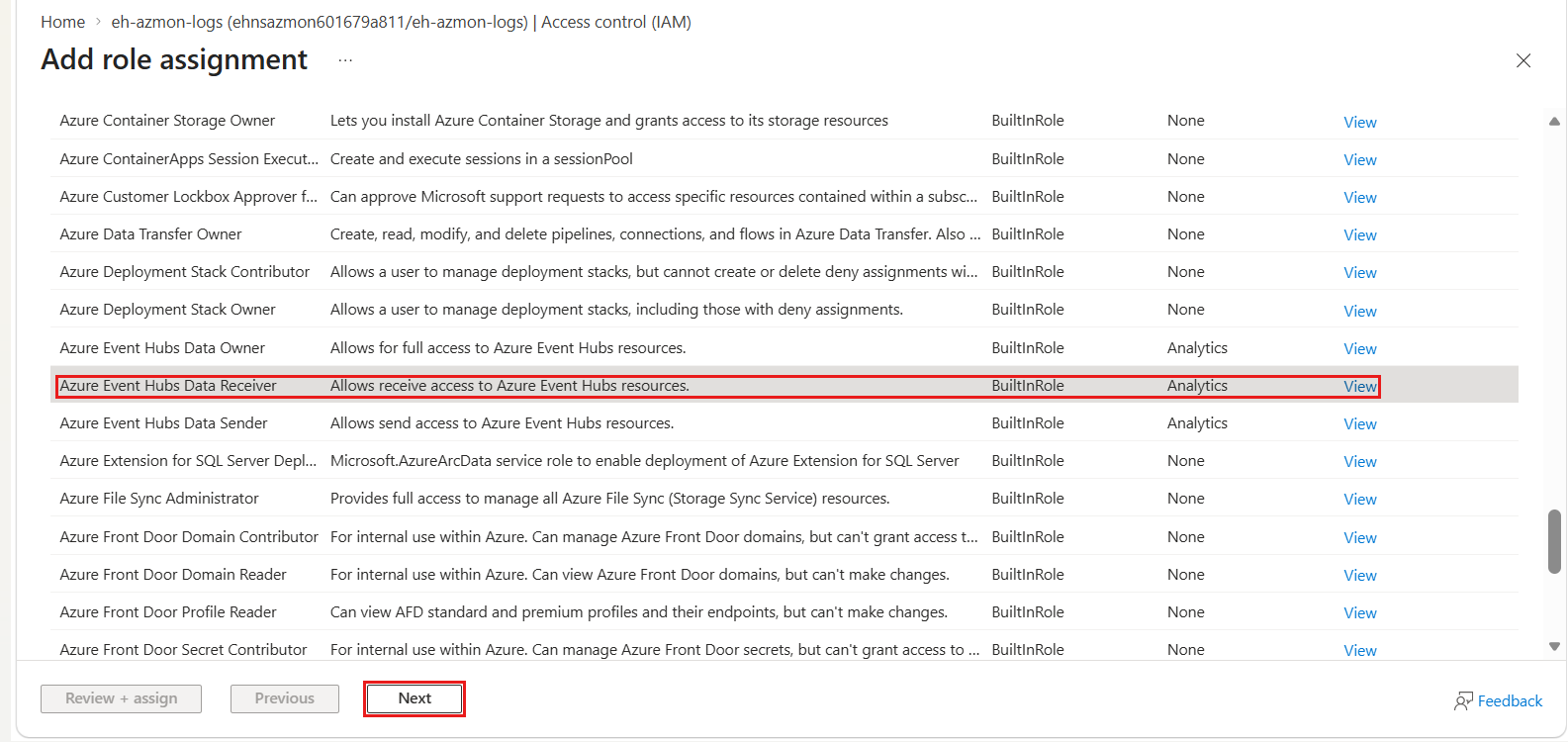Click the Review + assign button

click(122, 698)
